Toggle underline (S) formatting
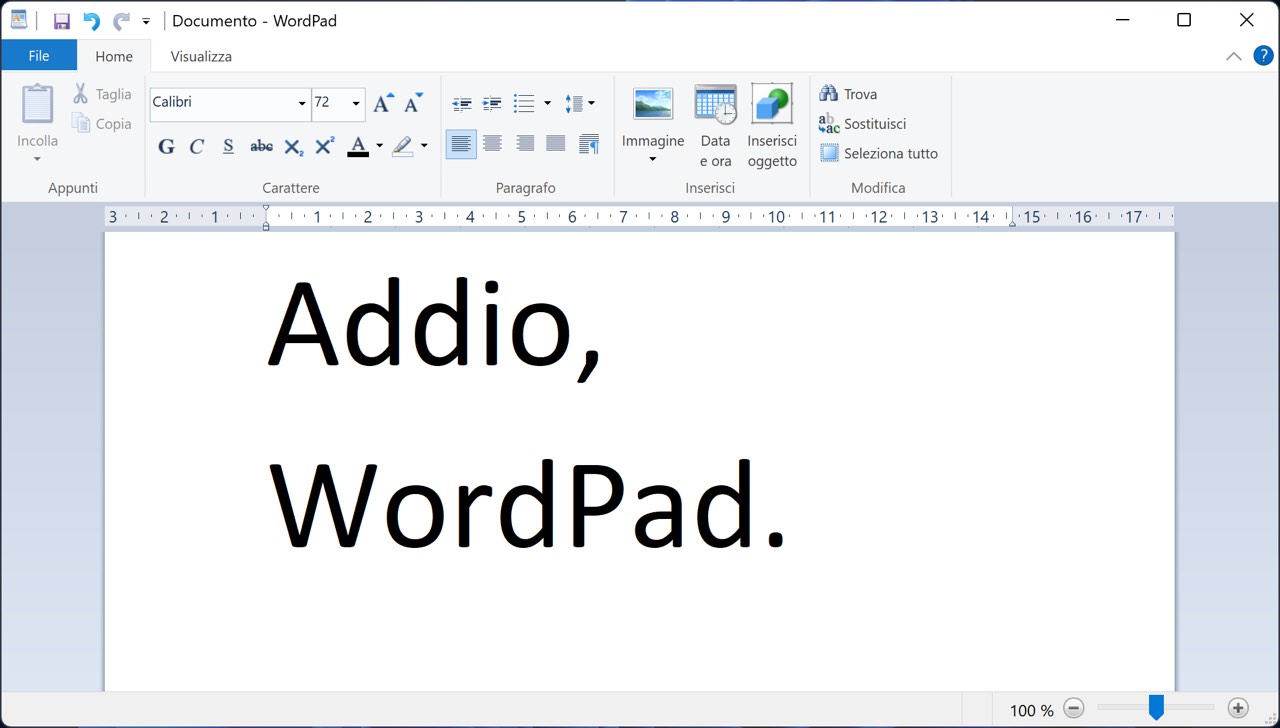 click(228, 146)
